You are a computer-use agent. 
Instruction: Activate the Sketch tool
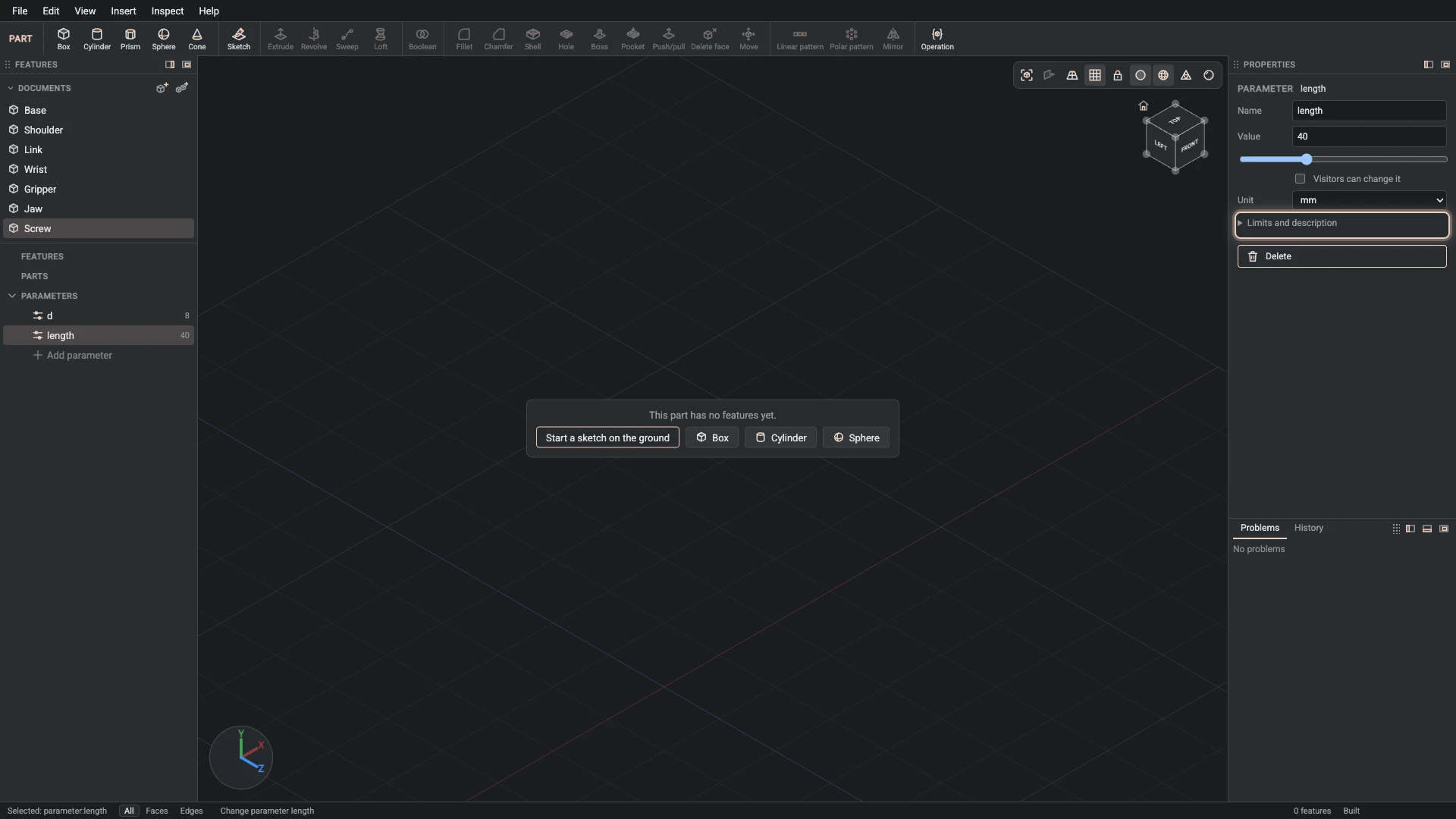pyautogui.click(x=239, y=39)
